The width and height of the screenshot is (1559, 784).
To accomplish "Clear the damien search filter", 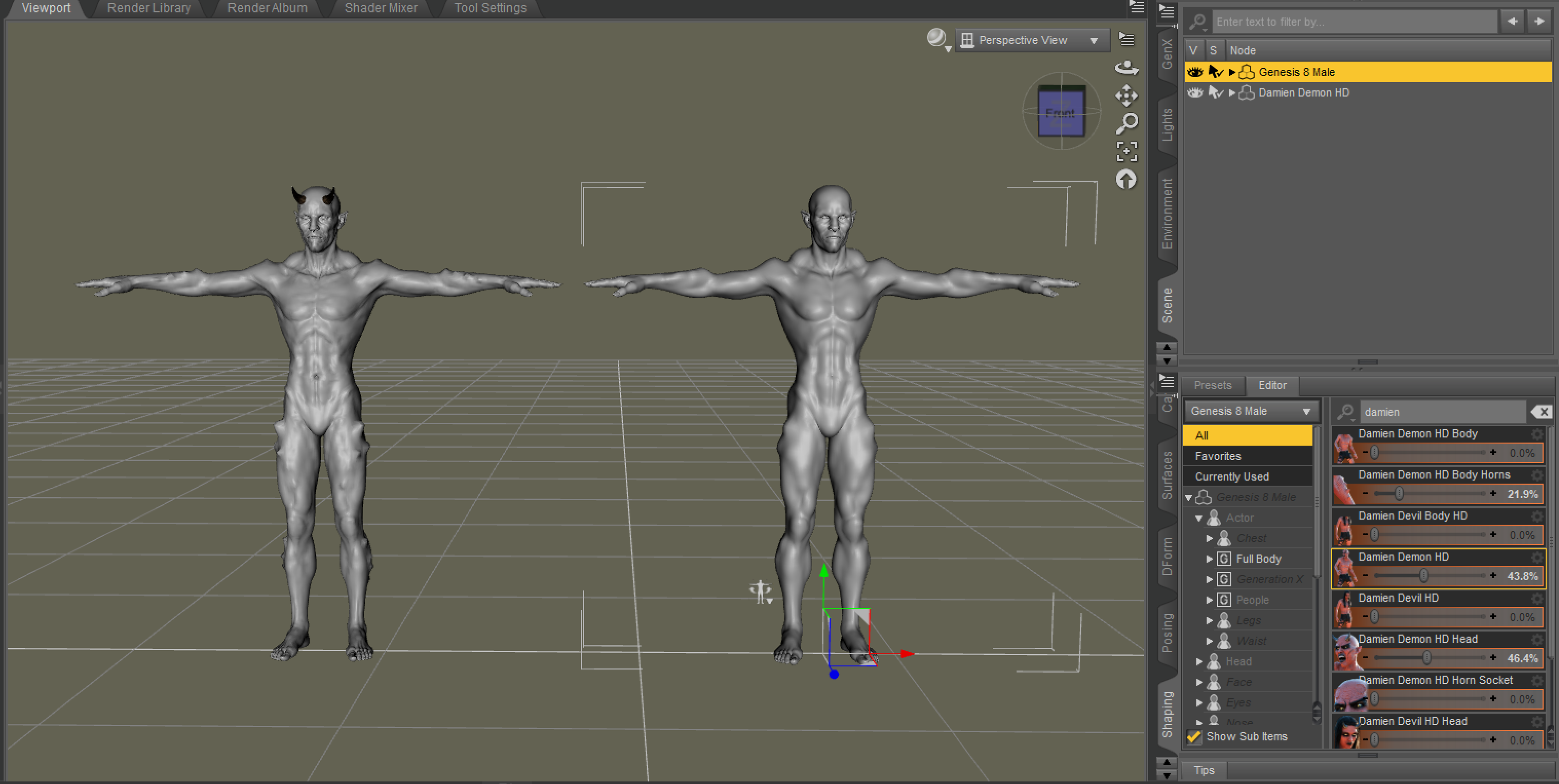I will coord(1542,412).
